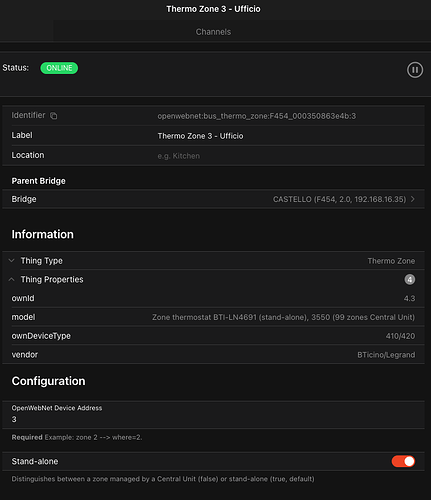The height and width of the screenshot is (500, 431).
Task: Click the Stand-alone description text
Action: (x=163, y=479)
